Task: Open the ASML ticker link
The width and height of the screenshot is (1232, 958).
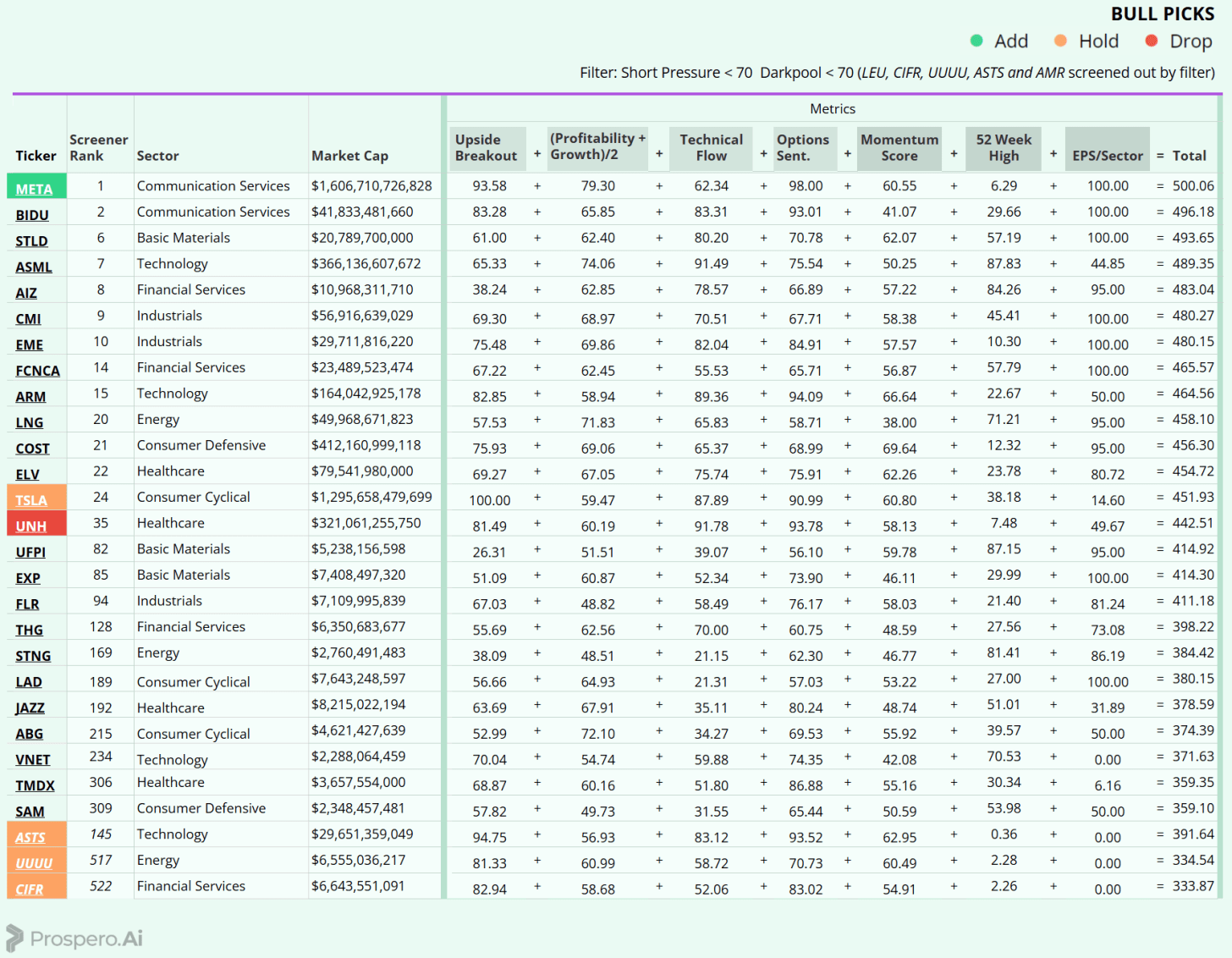Action: tap(34, 267)
